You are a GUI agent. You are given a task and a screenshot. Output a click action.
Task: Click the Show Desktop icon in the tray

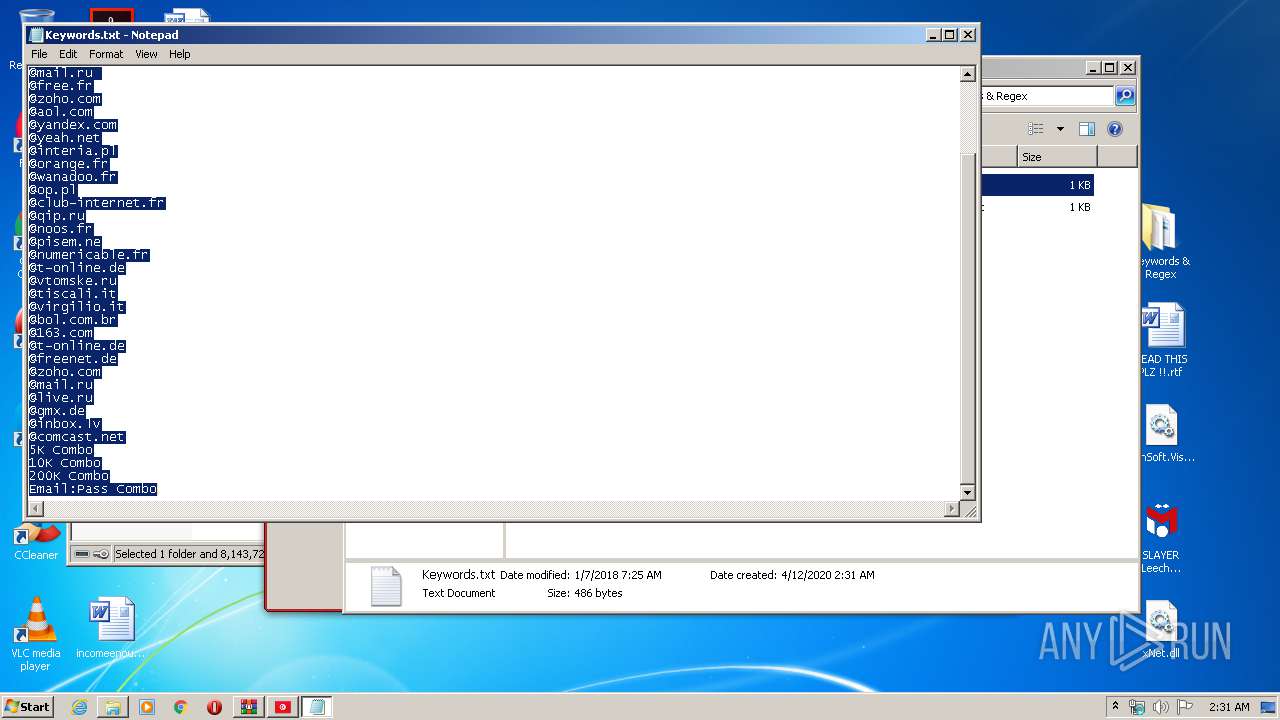(1269, 707)
